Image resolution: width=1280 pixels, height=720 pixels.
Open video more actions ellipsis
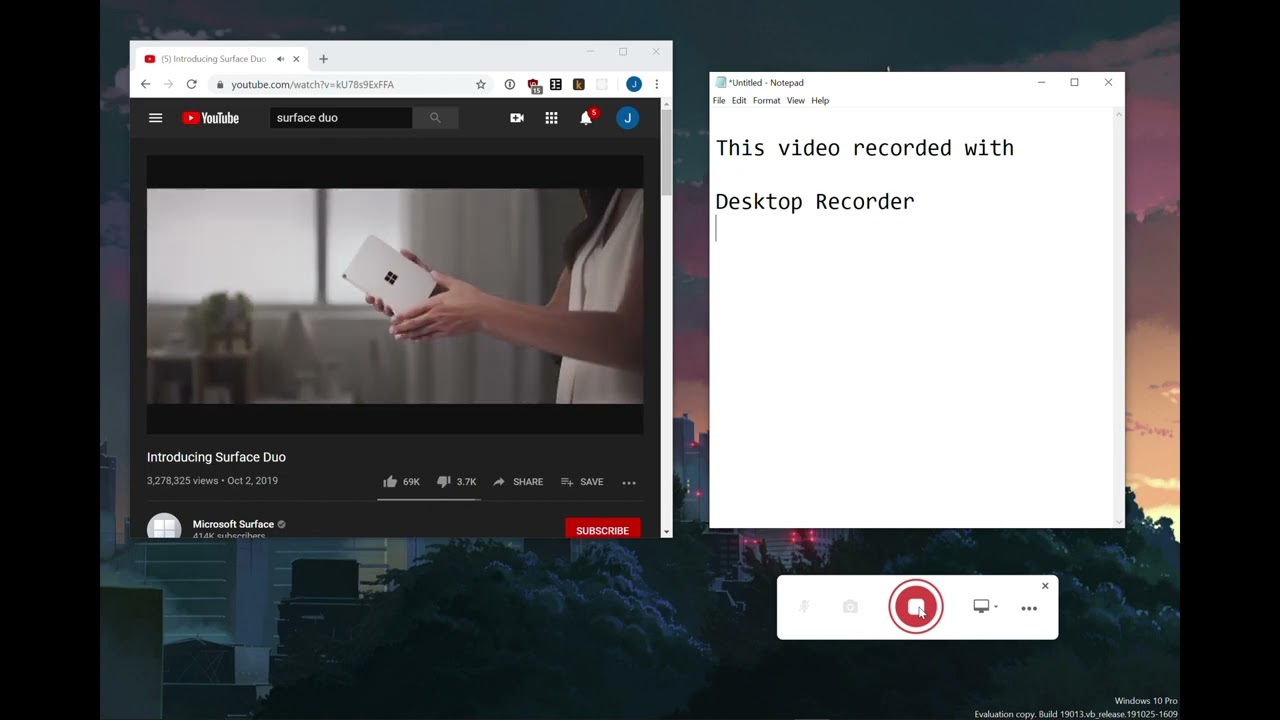(x=629, y=483)
